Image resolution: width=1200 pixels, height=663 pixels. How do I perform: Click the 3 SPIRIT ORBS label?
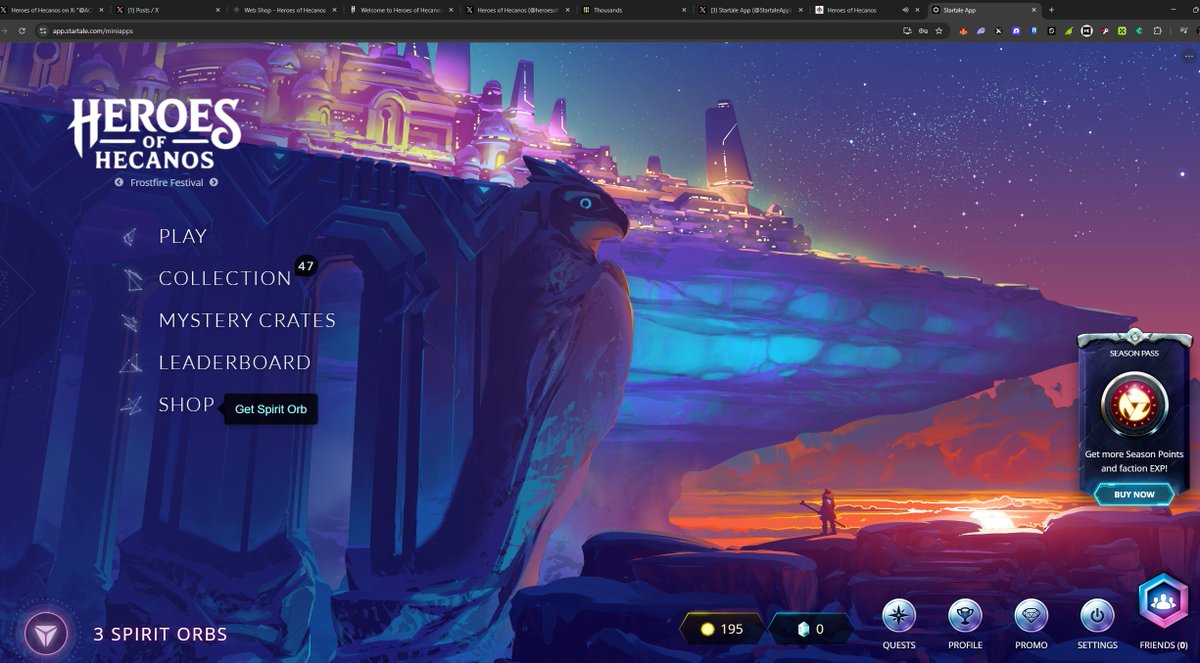160,634
